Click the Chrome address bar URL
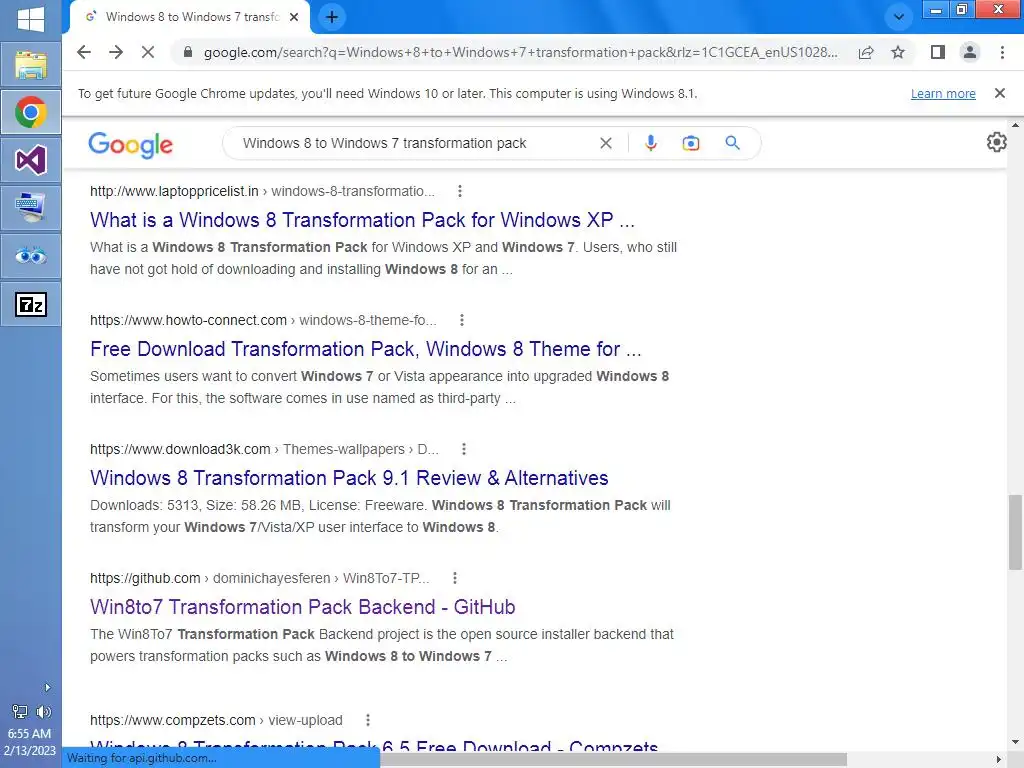This screenshot has height=768, width=1024. 520,52
